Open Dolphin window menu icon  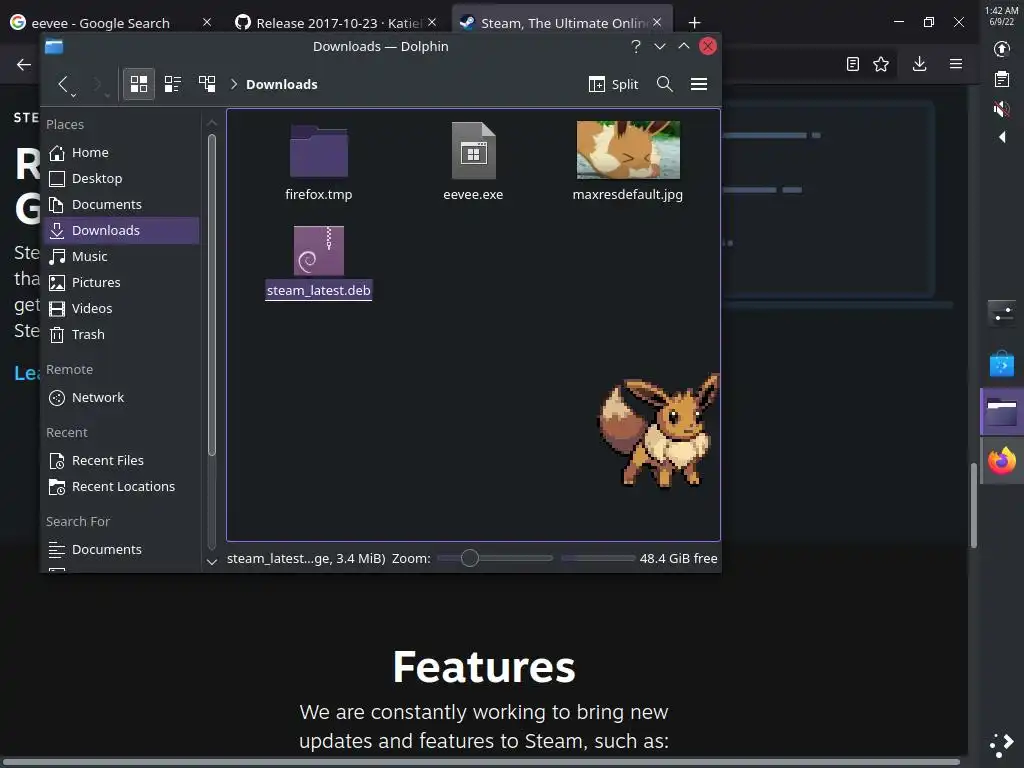pos(54,46)
